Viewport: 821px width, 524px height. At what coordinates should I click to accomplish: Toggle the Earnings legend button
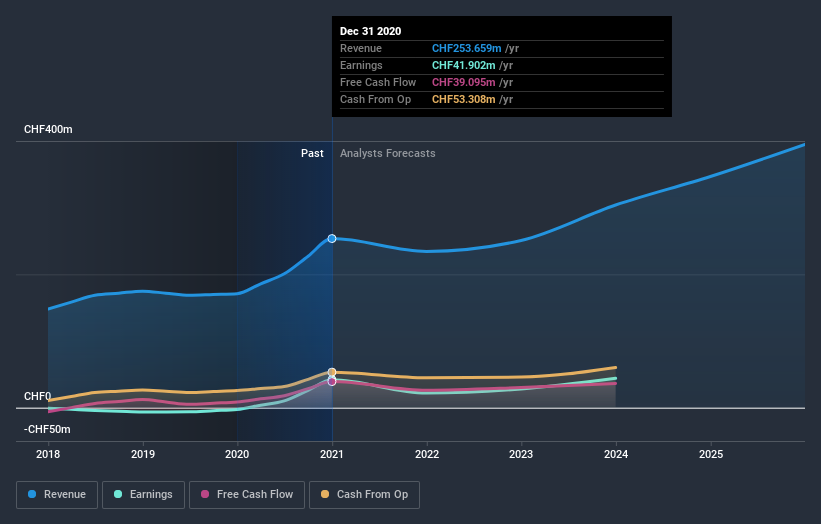[x=143, y=495]
